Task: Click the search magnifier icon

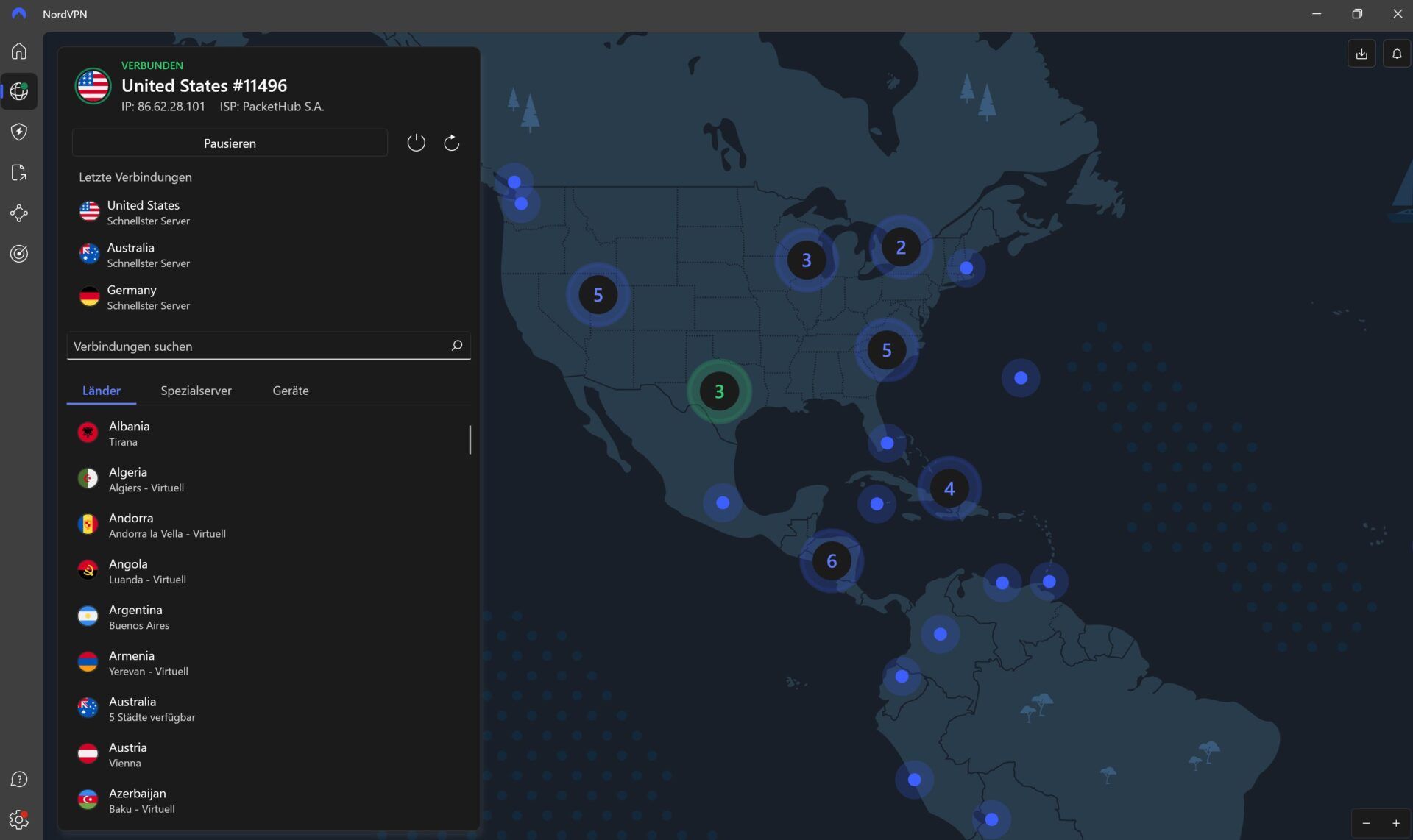Action: pos(456,345)
